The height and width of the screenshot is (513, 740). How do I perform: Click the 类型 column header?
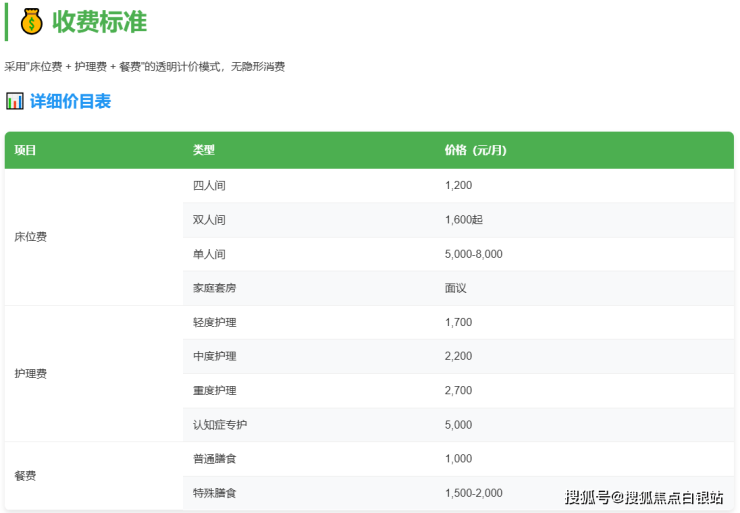tap(204, 150)
